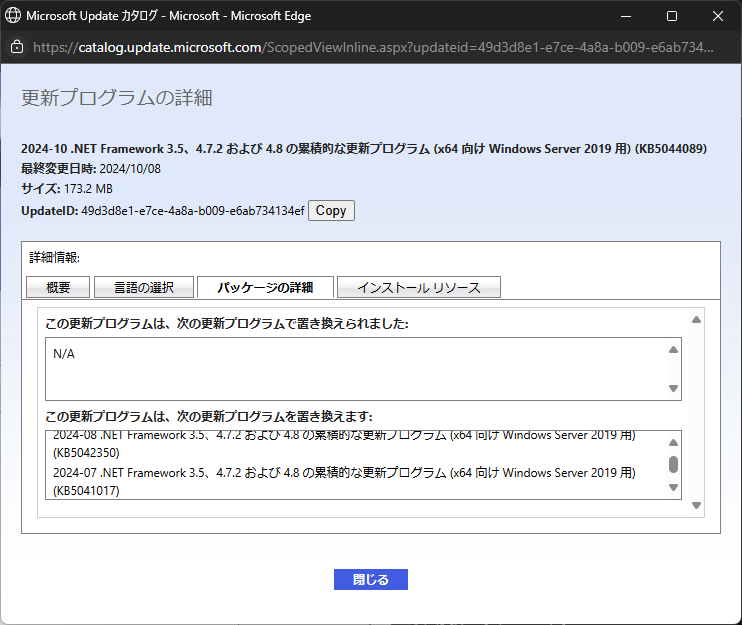Click the N/A entry
This screenshot has width=742, height=625.
pos(64,354)
